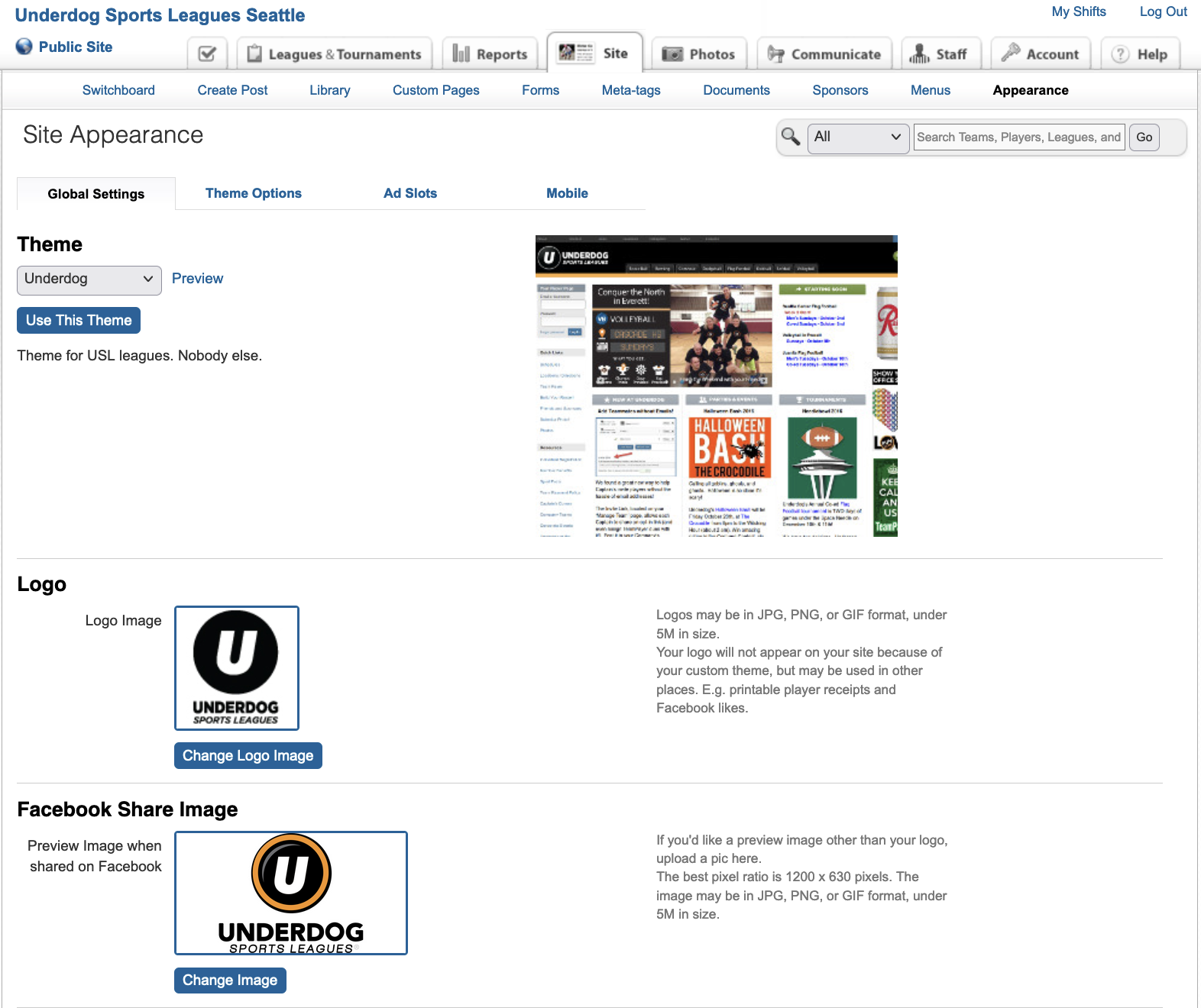Open the Account tab
Image resolution: width=1201 pixels, height=1008 pixels.
[1041, 53]
